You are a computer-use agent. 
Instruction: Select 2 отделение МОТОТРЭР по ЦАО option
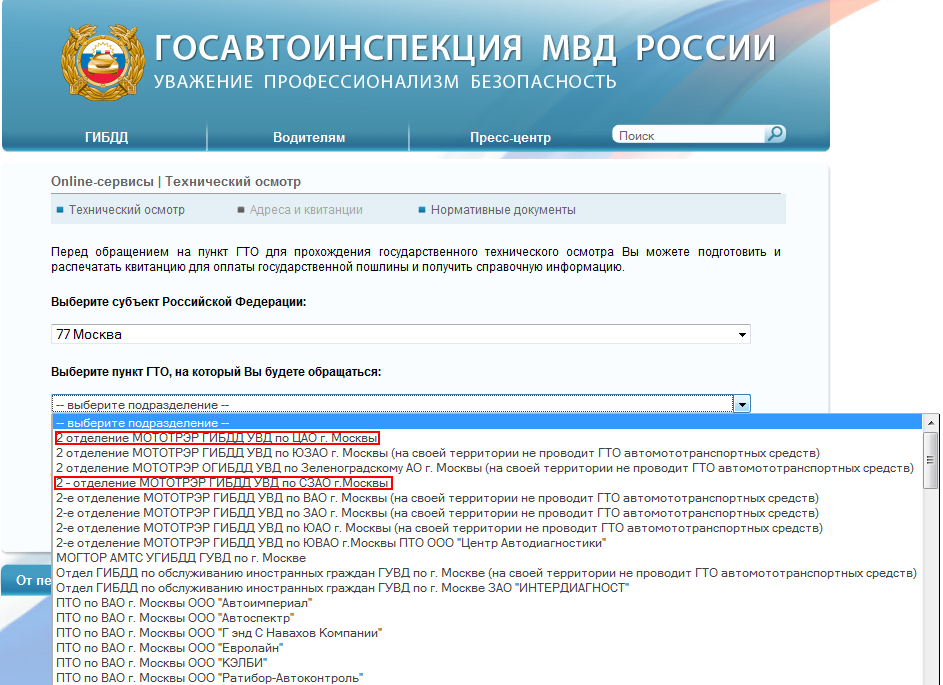tap(487, 438)
